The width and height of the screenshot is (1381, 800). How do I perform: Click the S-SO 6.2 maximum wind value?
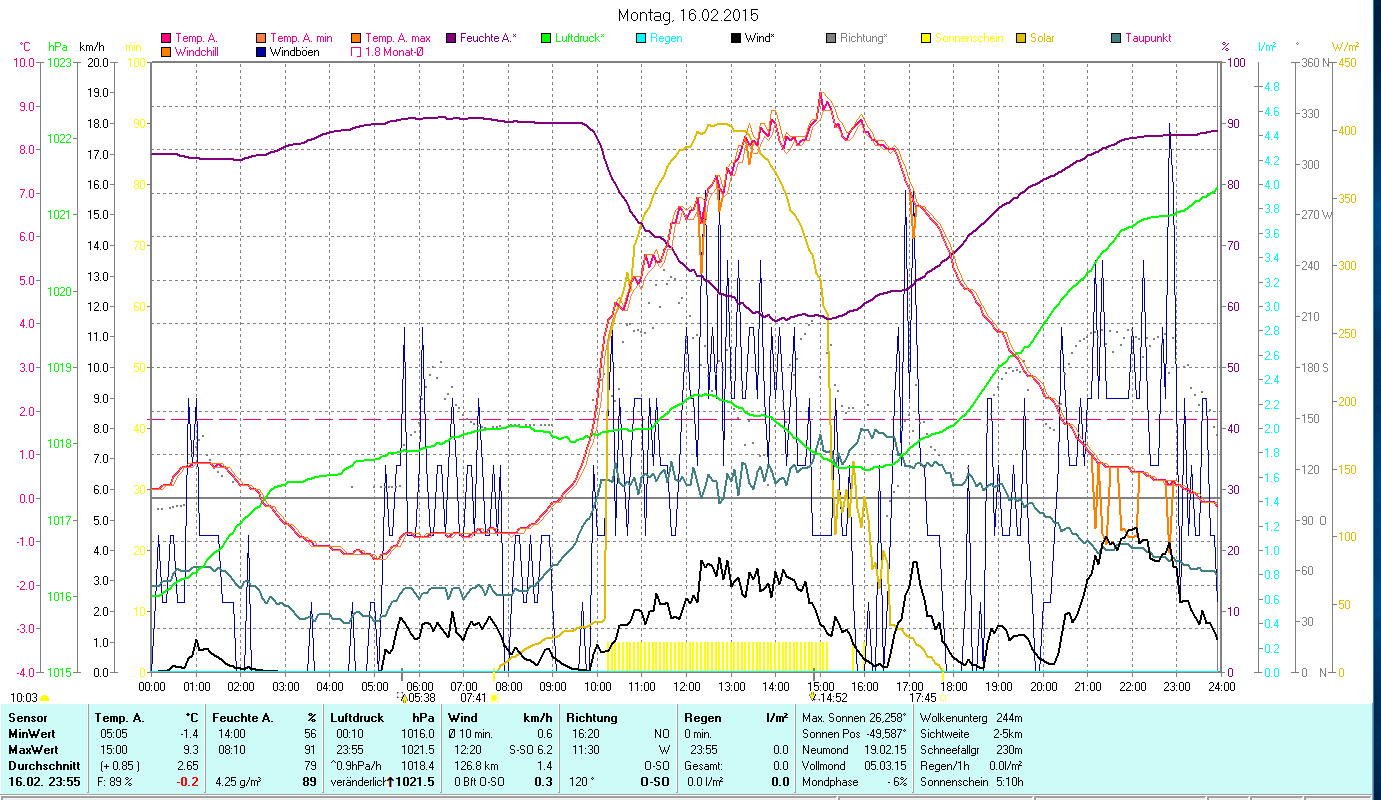coord(531,749)
